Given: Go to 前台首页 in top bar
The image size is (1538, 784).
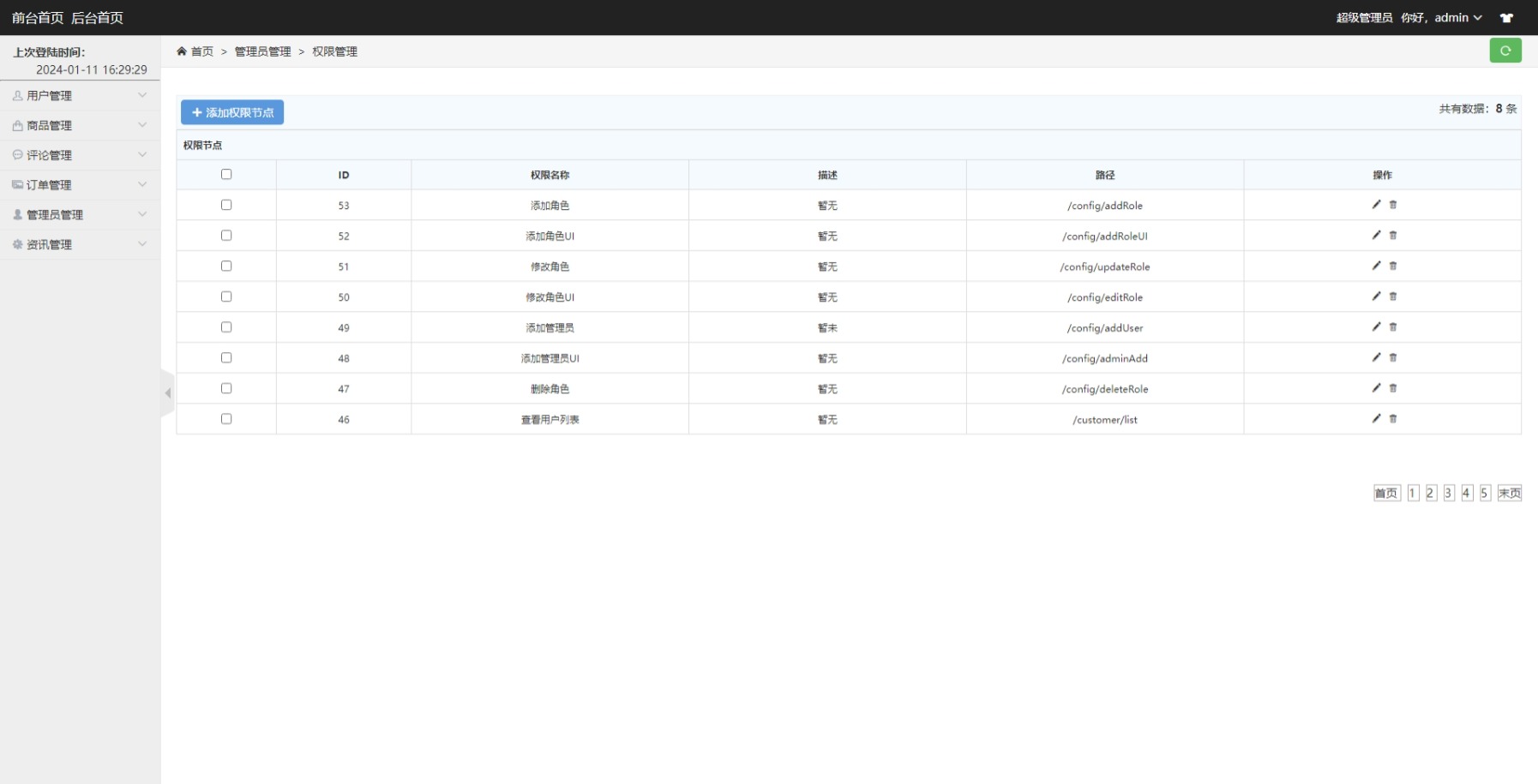Looking at the screenshot, I should tap(38, 18).
